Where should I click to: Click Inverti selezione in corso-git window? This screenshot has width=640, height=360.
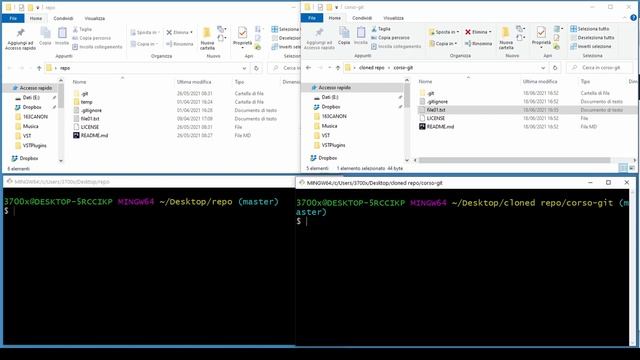[591, 46]
